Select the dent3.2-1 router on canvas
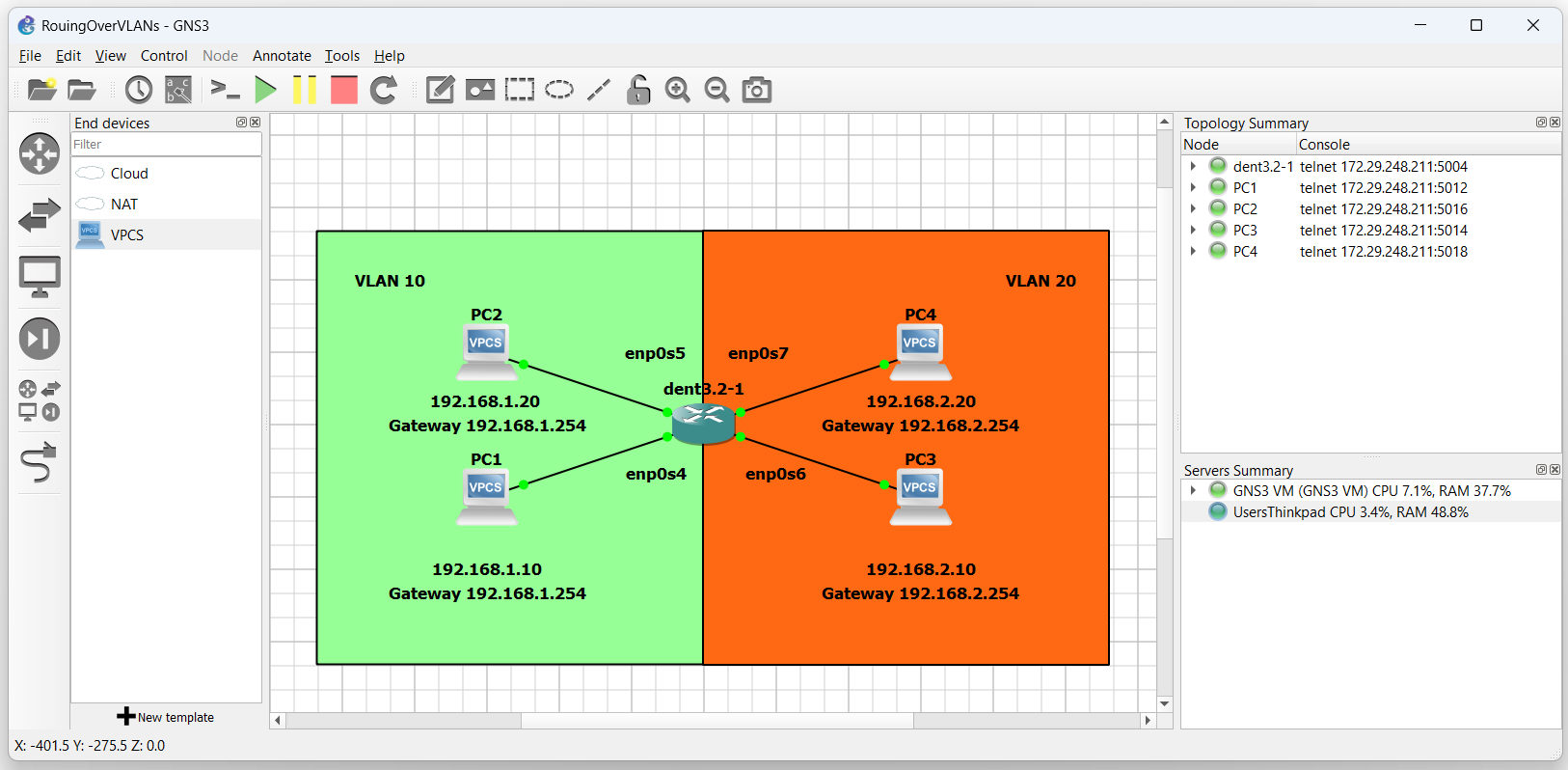Viewport: 1568px width, 770px height. (703, 424)
